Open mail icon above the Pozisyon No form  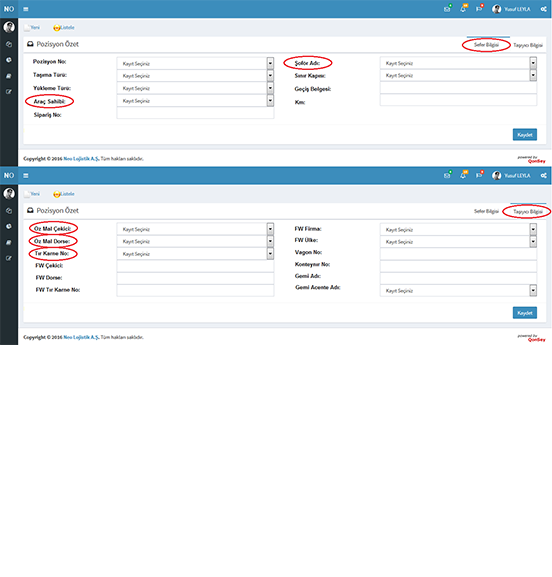click(x=447, y=9)
